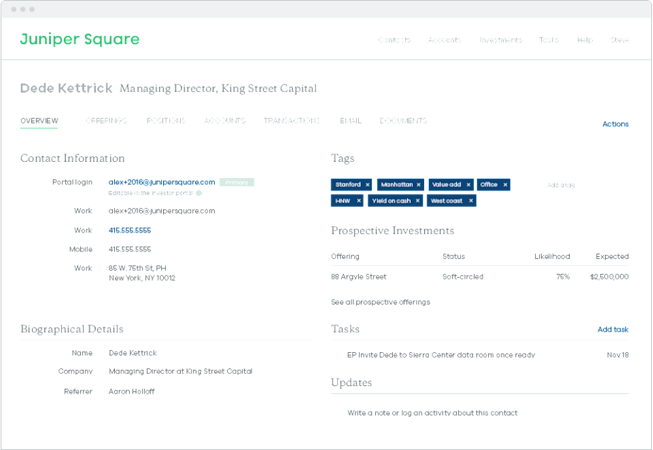This screenshot has width=653, height=450.
Task: Click the Stanford tag label
Action: click(x=348, y=184)
